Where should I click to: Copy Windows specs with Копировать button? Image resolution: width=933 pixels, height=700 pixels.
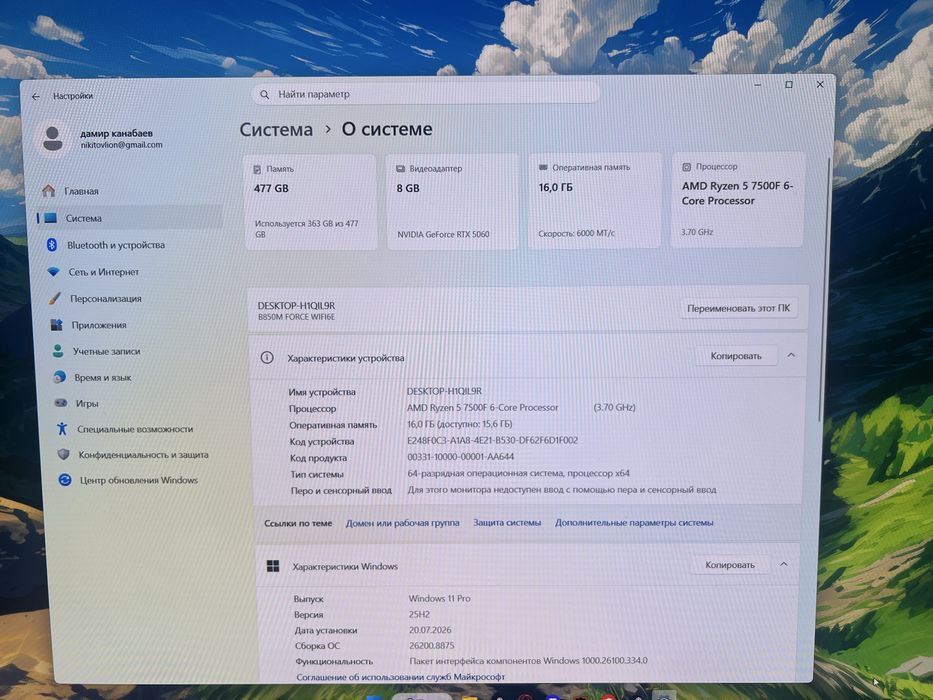point(730,564)
